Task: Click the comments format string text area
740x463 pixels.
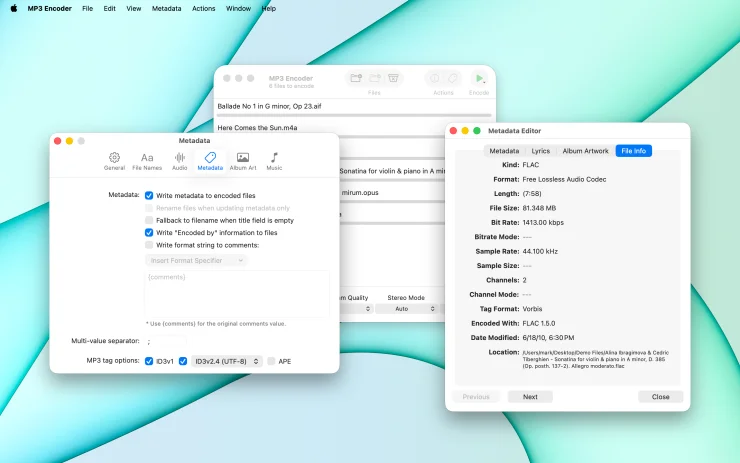Action: pyautogui.click(x=237, y=294)
